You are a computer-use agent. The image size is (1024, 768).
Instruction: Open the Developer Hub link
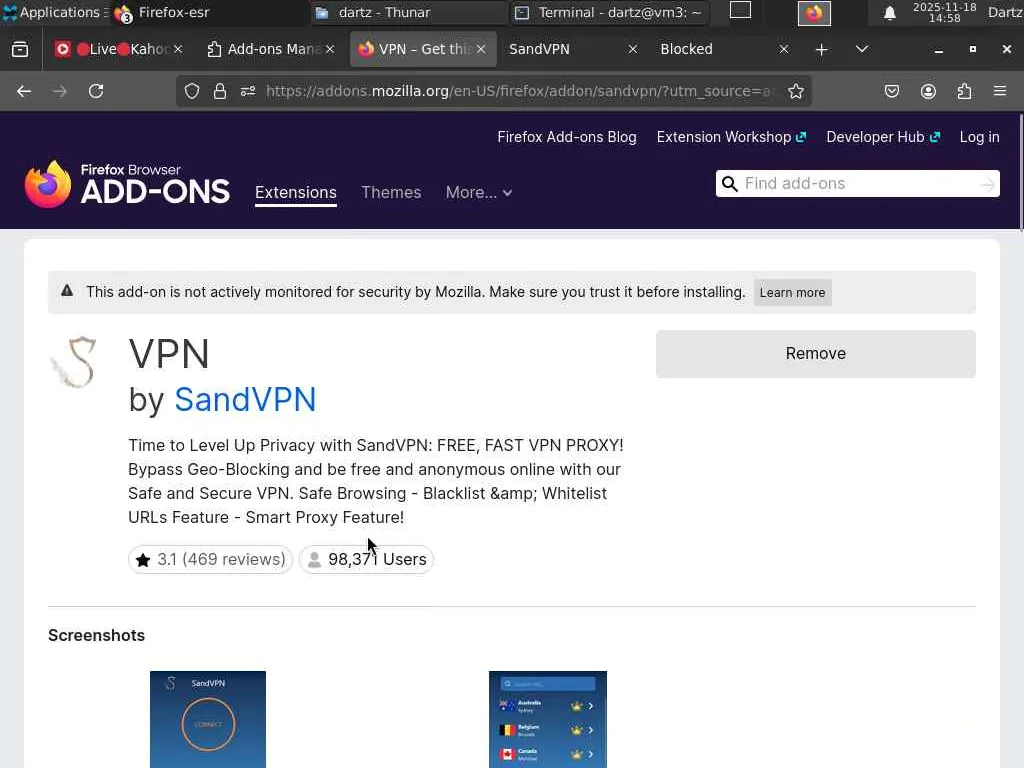point(883,137)
